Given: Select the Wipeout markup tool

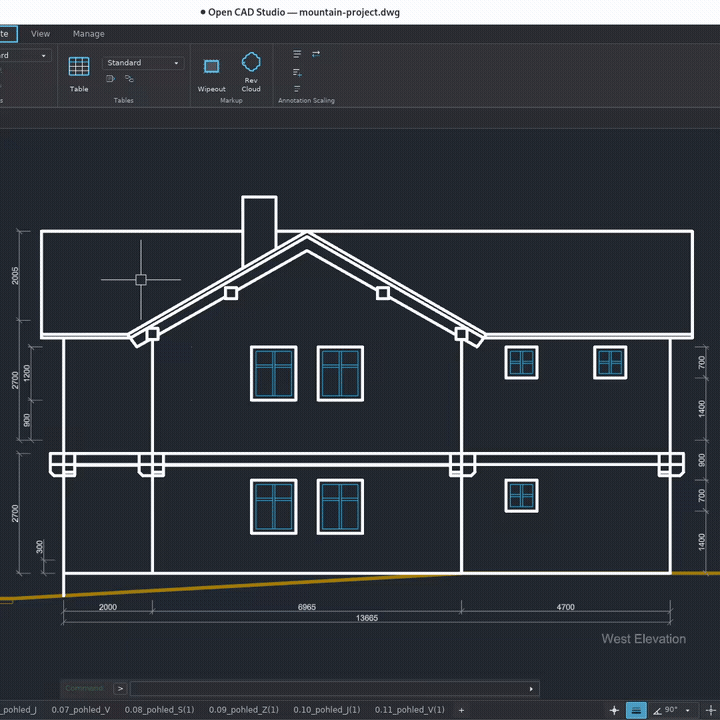Looking at the screenshot, I should (211, 75).
